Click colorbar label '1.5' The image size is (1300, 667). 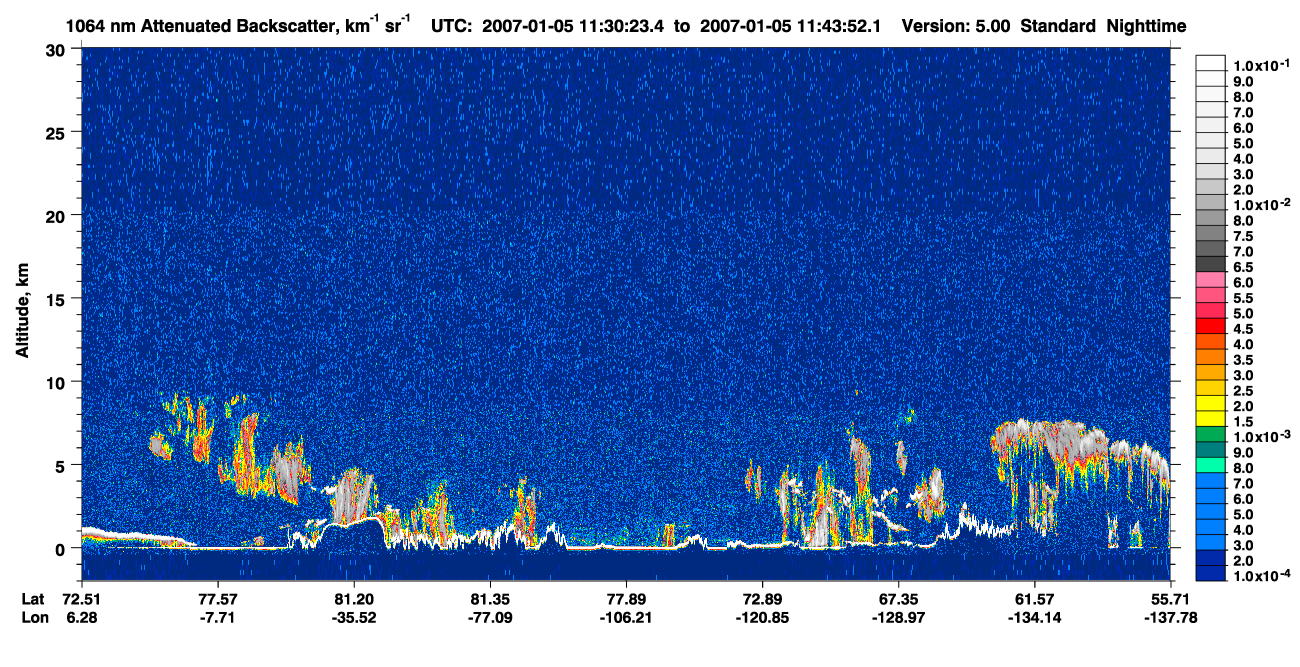click(x=1244, y=421)
